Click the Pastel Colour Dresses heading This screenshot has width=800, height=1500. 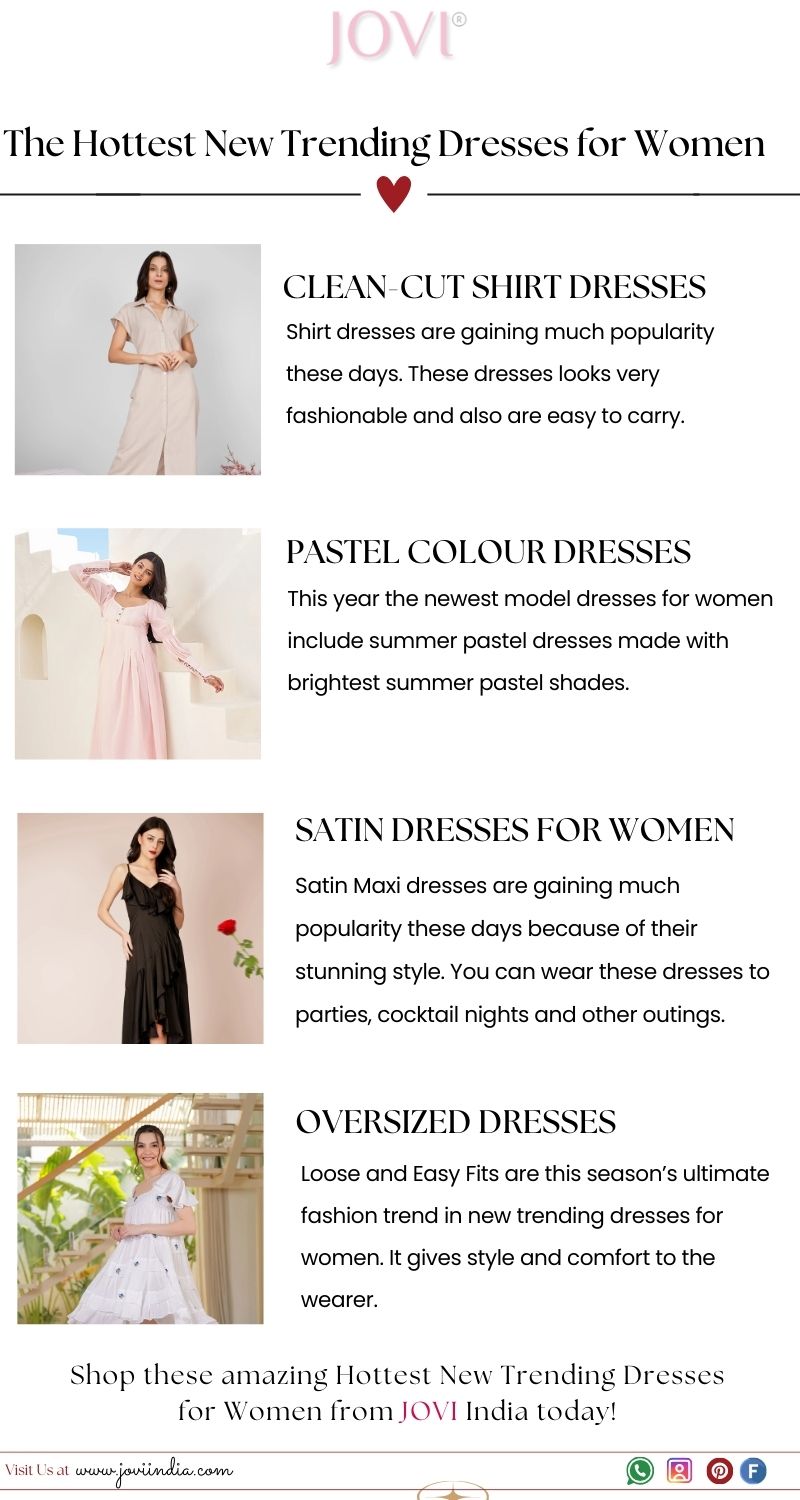489,552
